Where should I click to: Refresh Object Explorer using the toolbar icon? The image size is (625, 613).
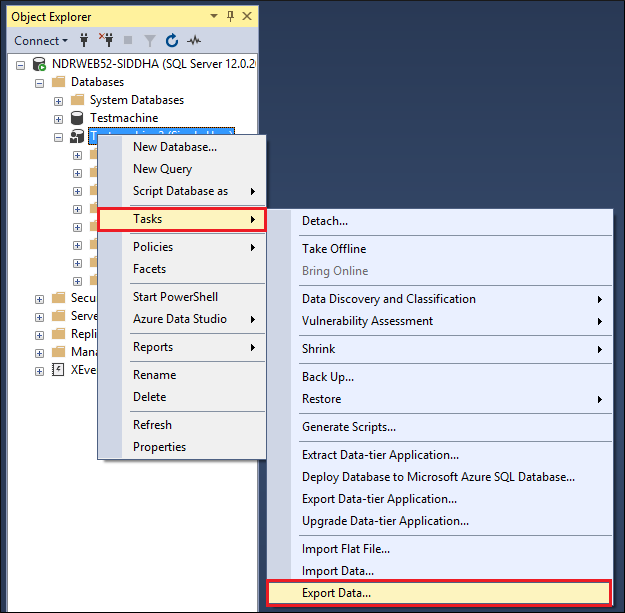(171, 41)
